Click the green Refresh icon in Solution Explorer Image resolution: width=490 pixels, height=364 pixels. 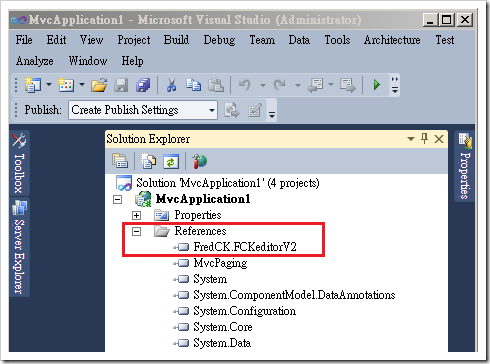pyautogui.click(x=171, y=162)
